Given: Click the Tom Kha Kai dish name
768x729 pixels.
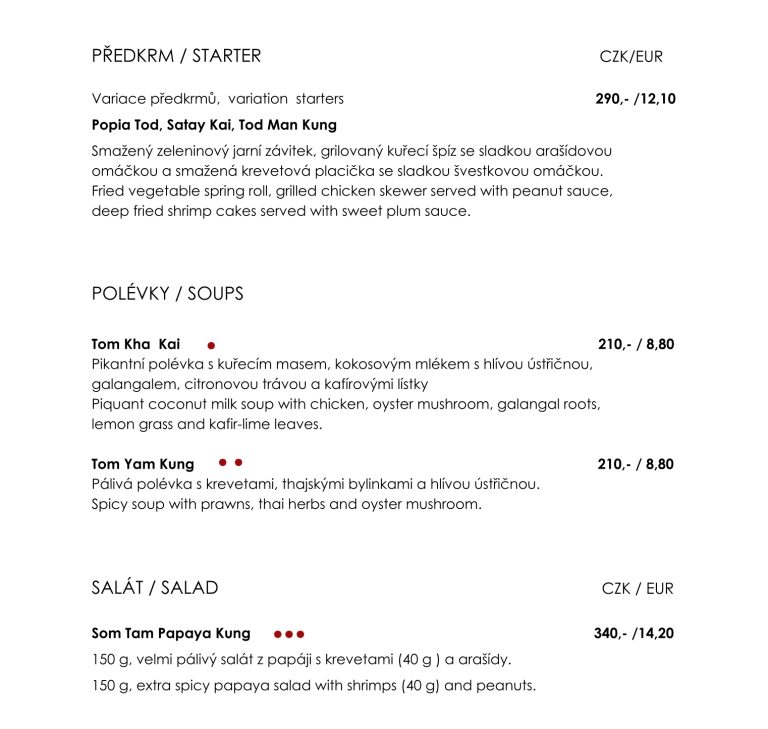Looking at the screenshot, I should click(x=129, y=344).
